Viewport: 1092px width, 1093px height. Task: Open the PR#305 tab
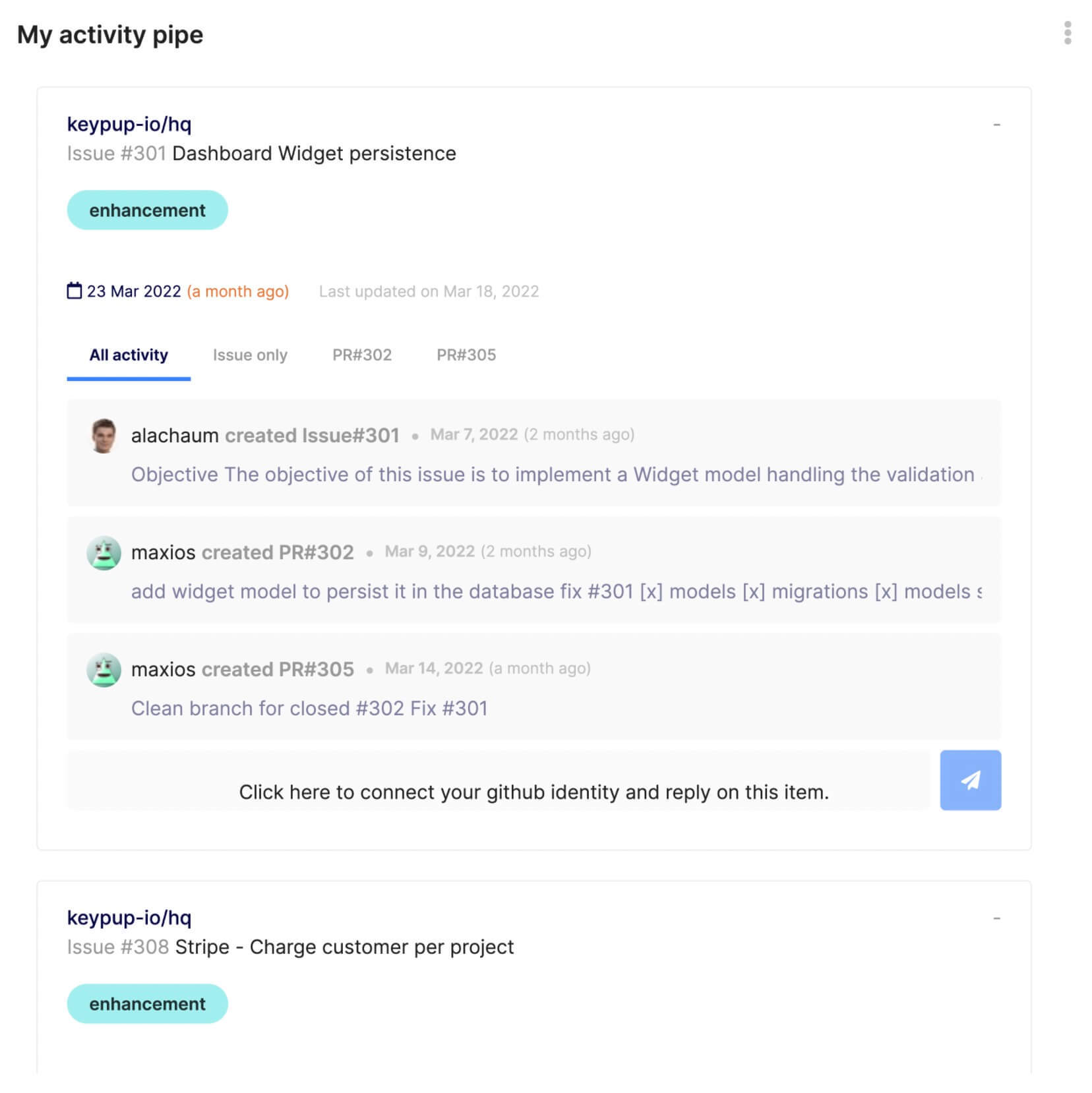466,355
